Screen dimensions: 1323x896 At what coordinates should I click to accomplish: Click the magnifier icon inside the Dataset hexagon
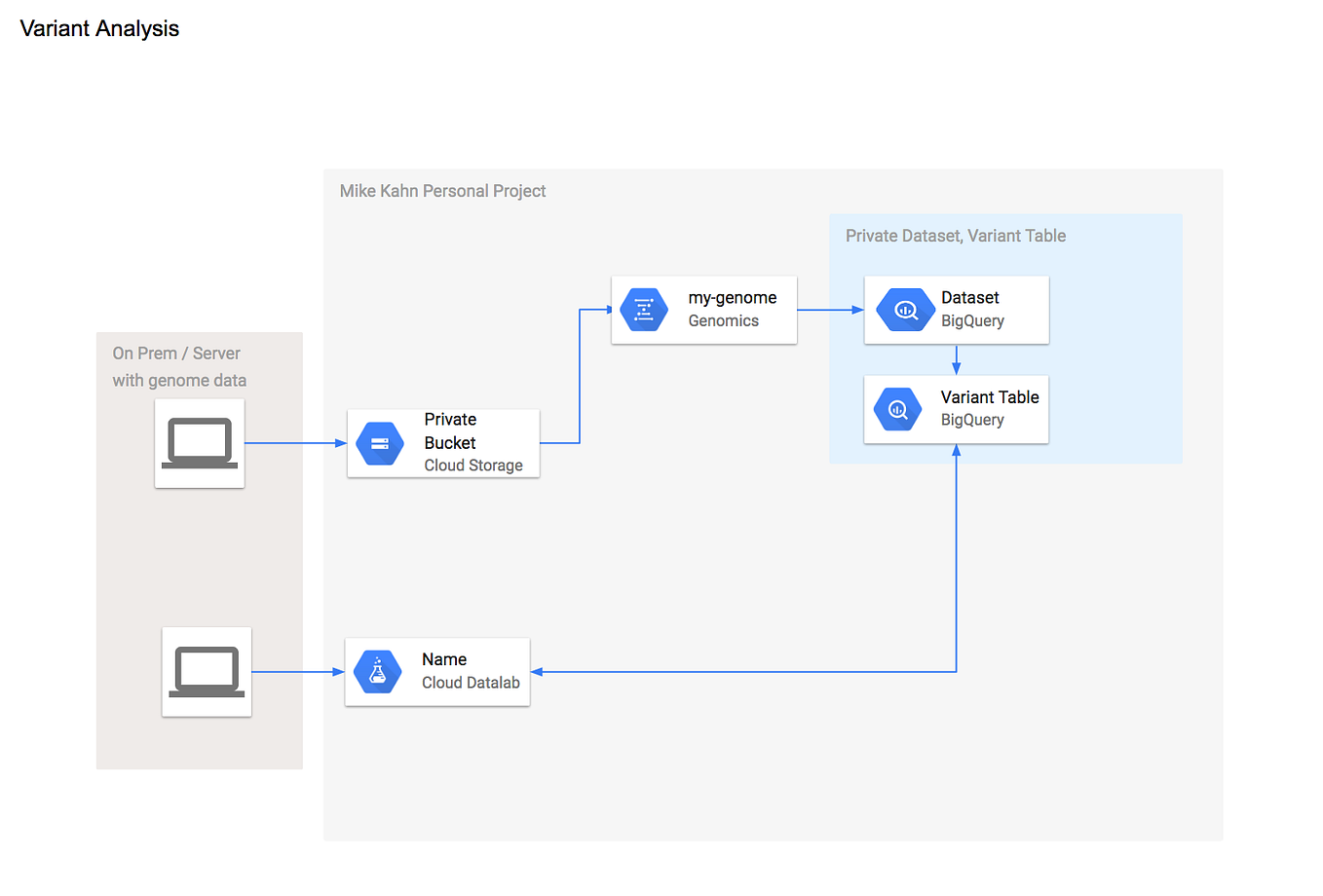[904, 310]
